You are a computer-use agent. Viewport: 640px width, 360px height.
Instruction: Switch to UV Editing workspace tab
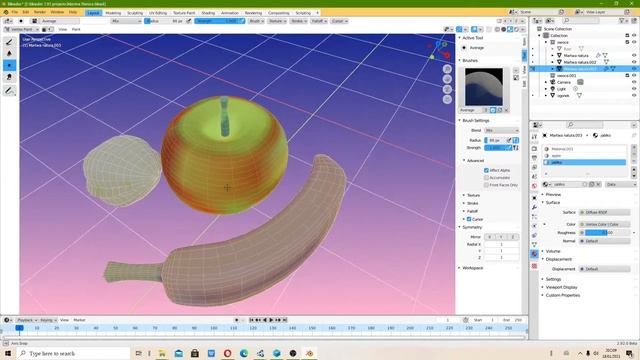[x=158, y=13]
